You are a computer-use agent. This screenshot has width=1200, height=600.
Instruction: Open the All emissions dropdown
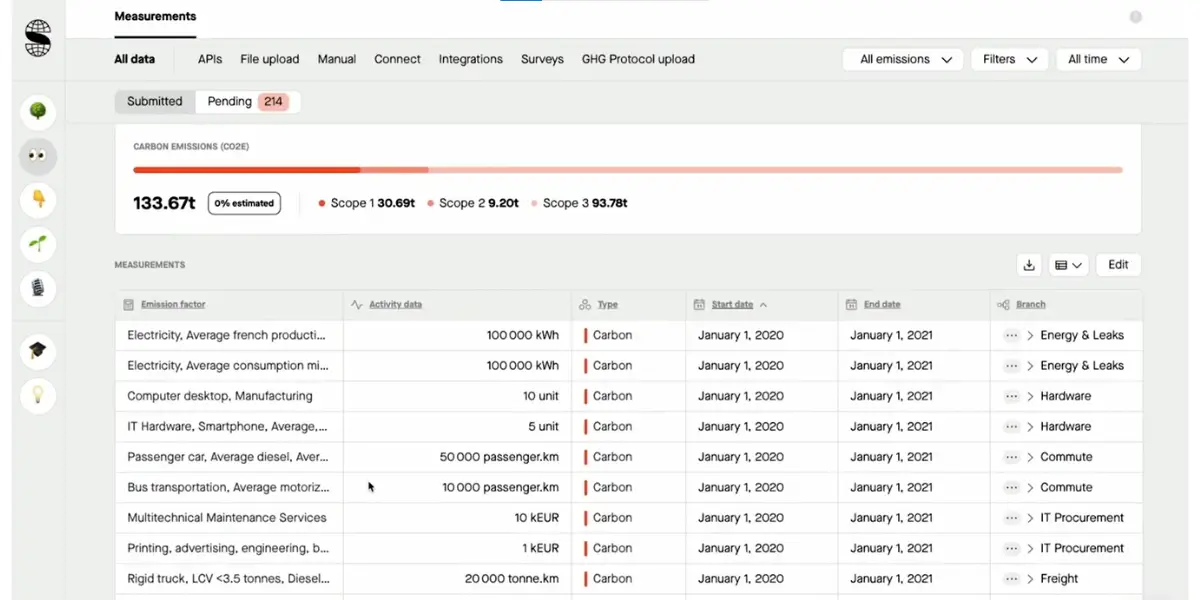(901, 59)
